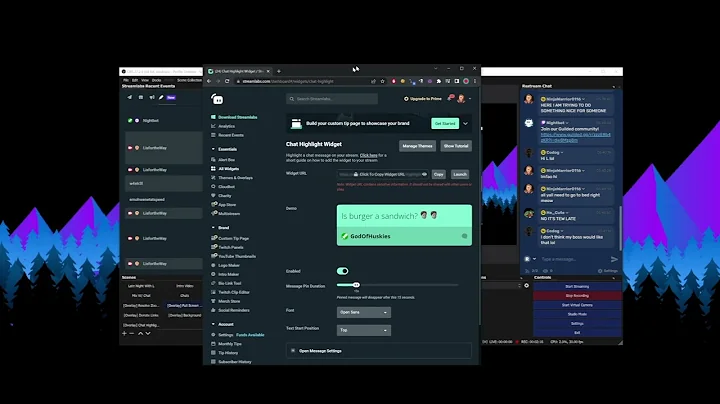
Task: Click the notifications bell in the Streamlabs header
Action: coord(450,98)
